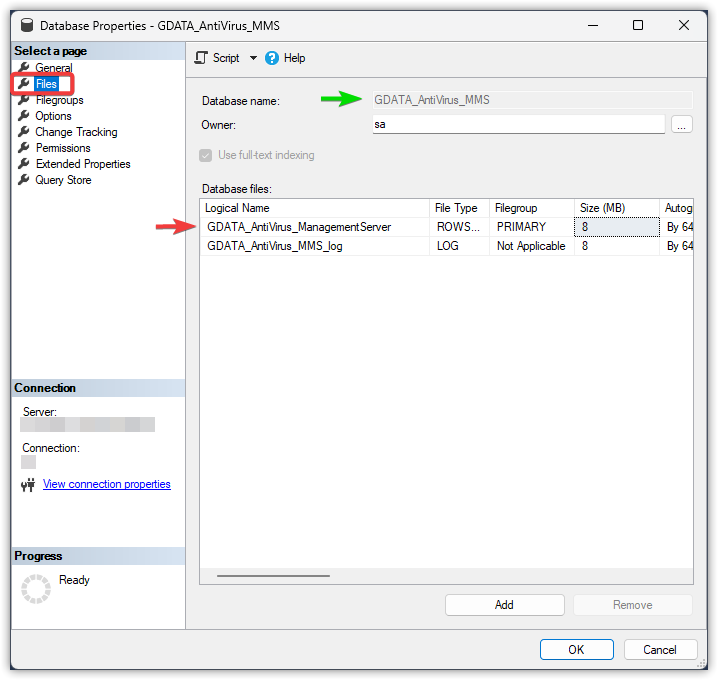
Task: Open View connection properties link
Action: 107,484
